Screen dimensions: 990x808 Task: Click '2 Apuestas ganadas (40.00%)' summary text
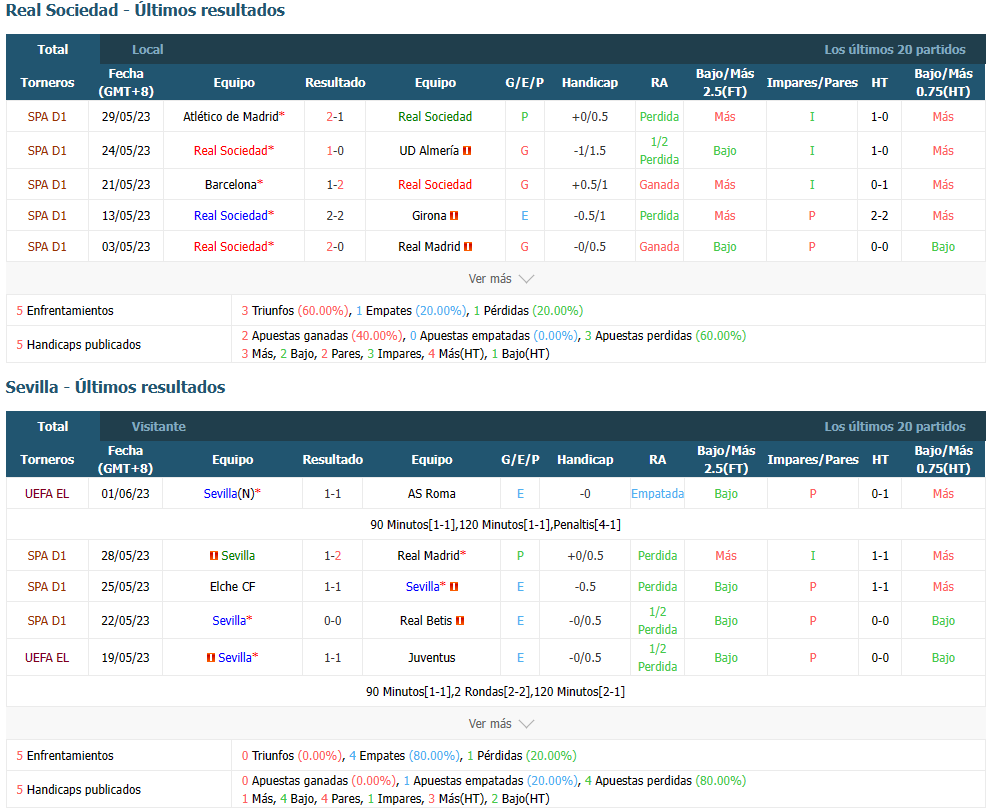click(322, 336)
